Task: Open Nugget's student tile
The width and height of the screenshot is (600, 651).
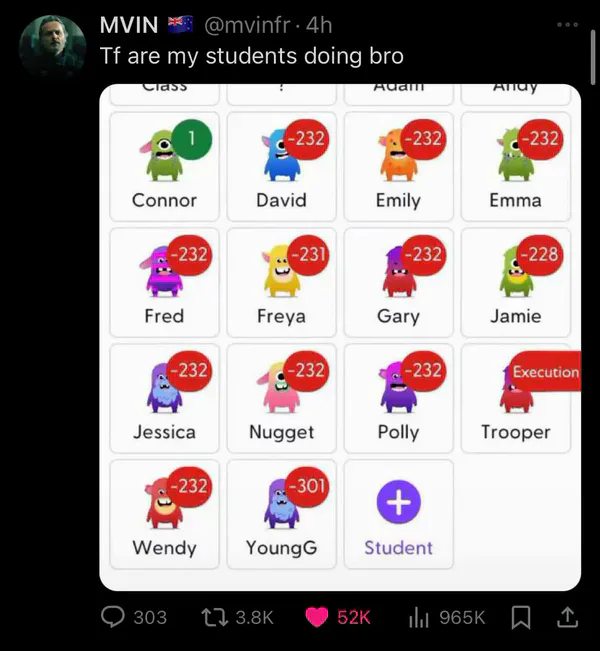Action: 282,398
